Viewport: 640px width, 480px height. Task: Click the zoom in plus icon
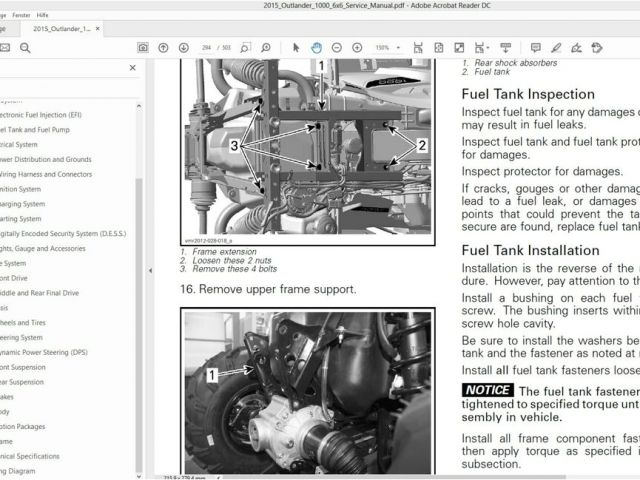pos(357,47)
